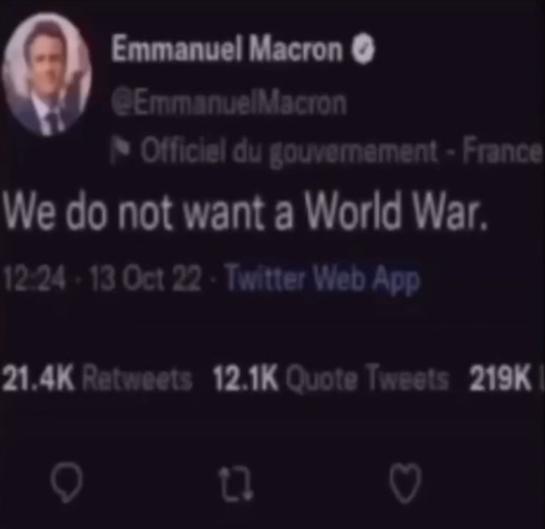The image size is (545, 529).
Task: Retweet using the retweet arrows icon
Action: (x=236, y=484)
